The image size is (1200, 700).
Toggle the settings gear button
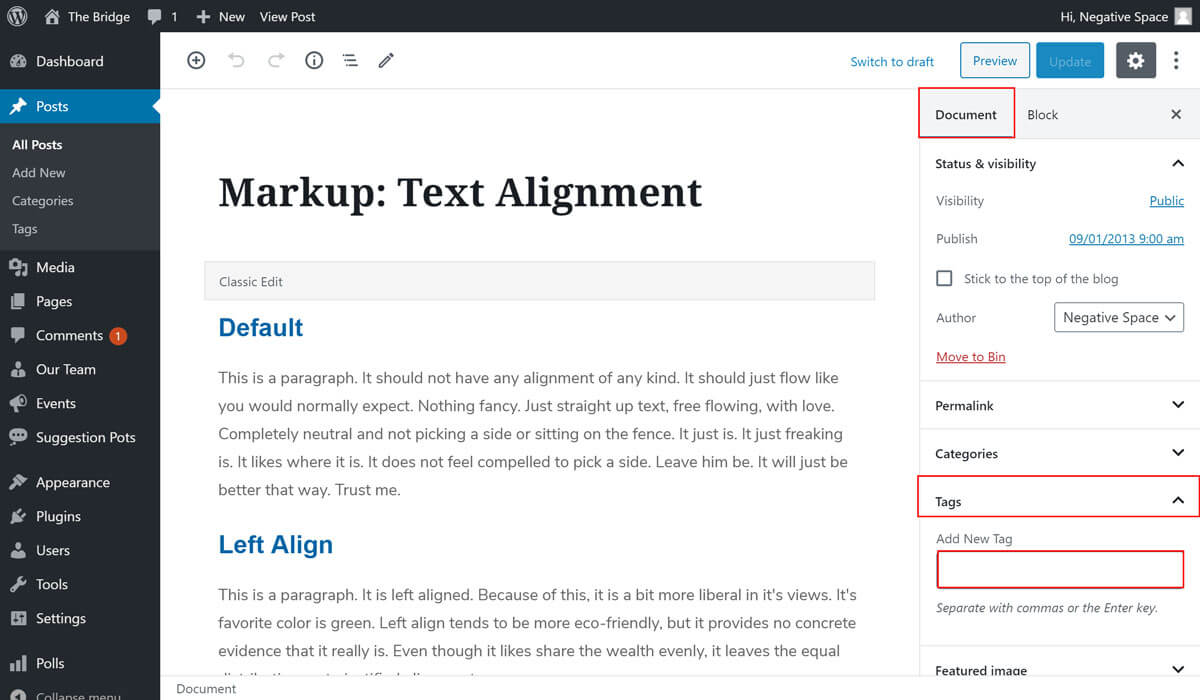click(x=1135, y=61)
